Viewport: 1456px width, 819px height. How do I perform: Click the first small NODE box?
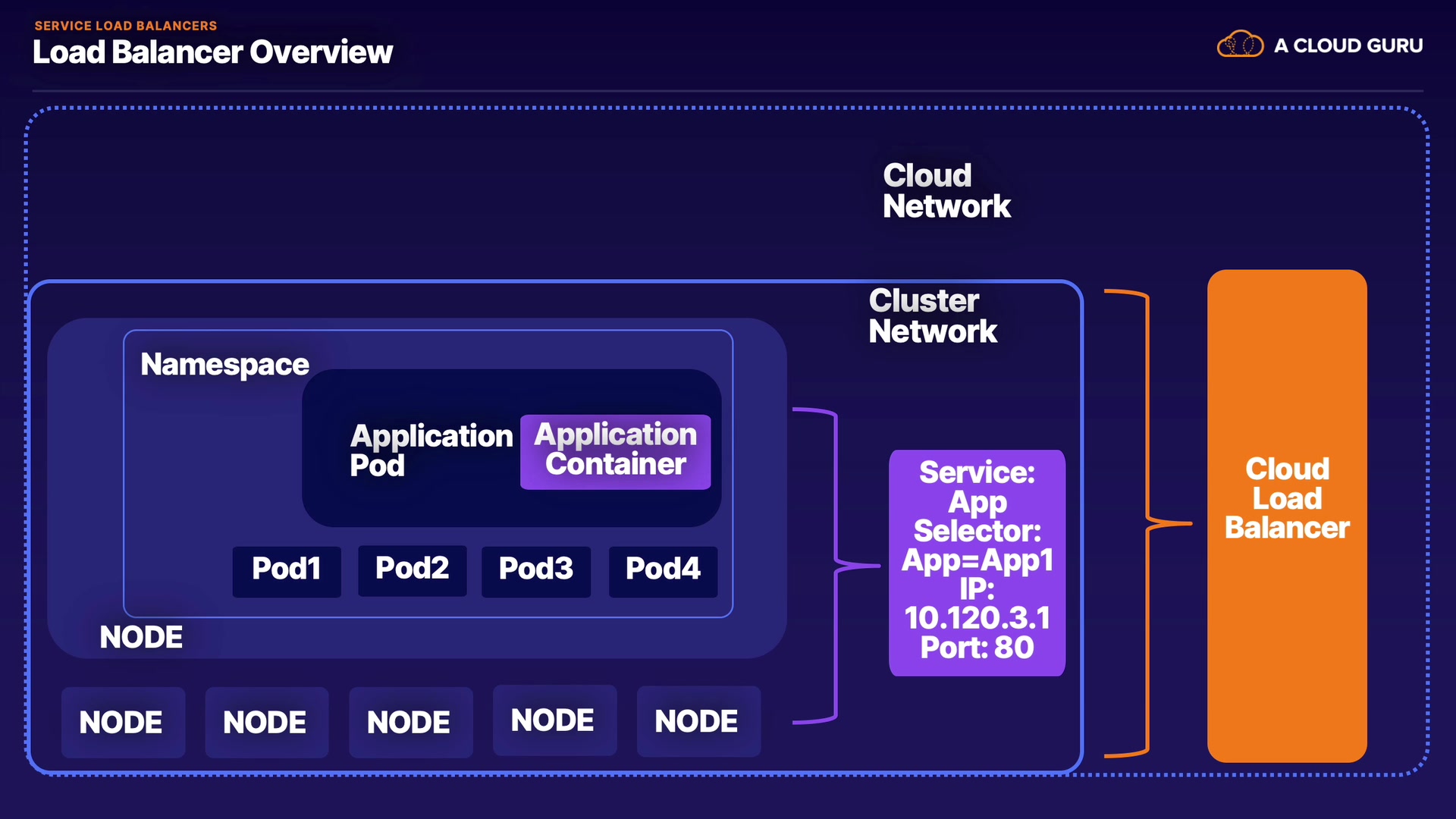(121, 722)
